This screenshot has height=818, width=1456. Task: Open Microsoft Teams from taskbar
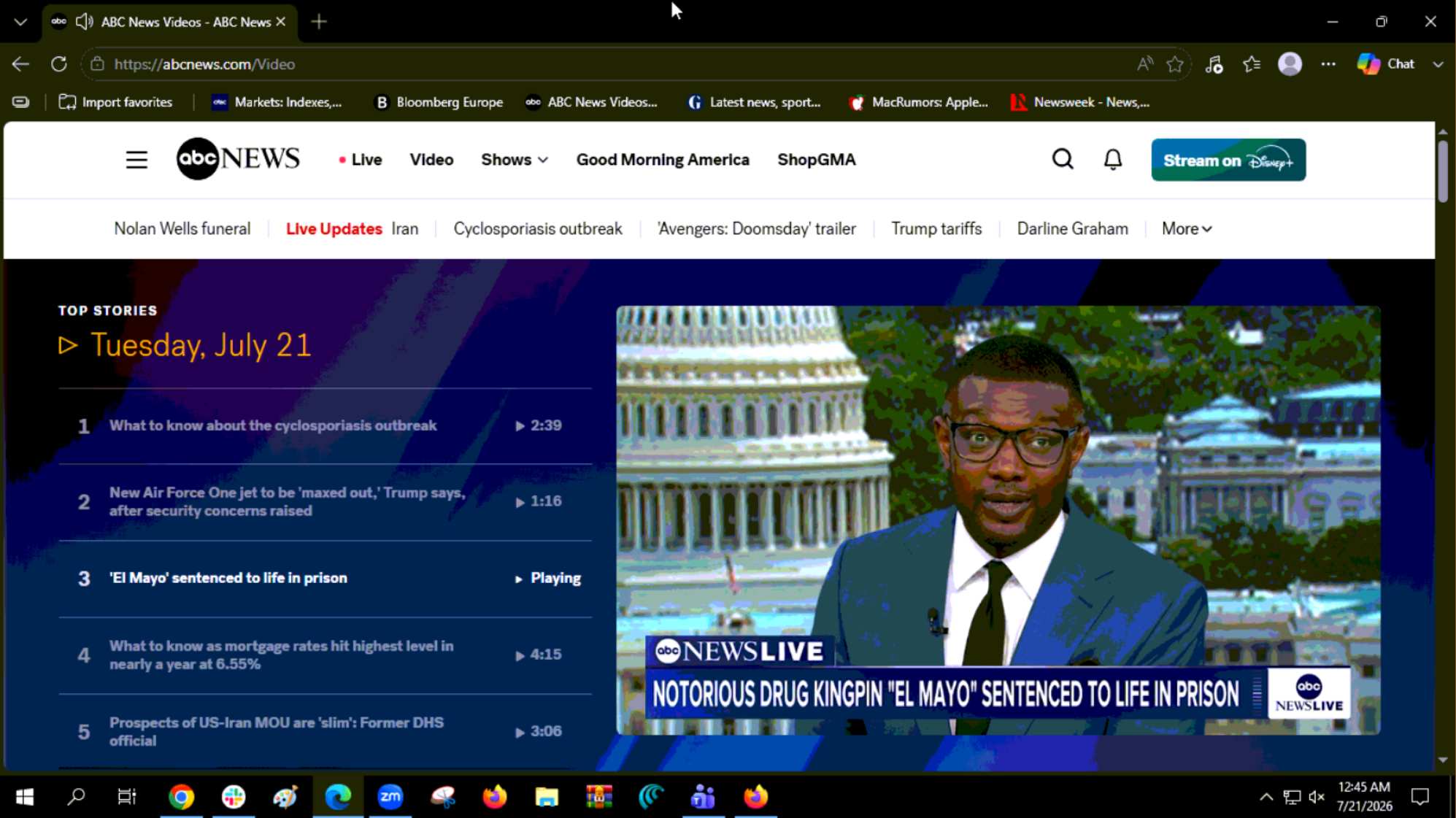(x=703, y=797)
